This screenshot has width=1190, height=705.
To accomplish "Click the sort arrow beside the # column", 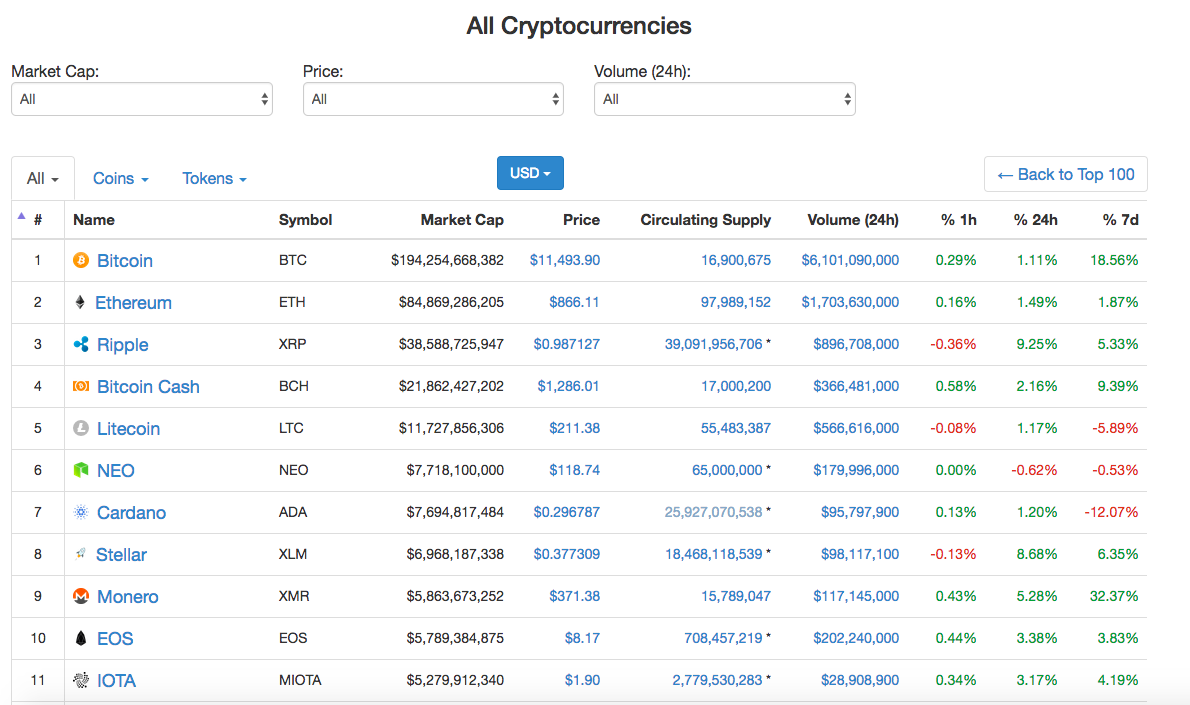I will pyautogui.click(x=21, y=216).
